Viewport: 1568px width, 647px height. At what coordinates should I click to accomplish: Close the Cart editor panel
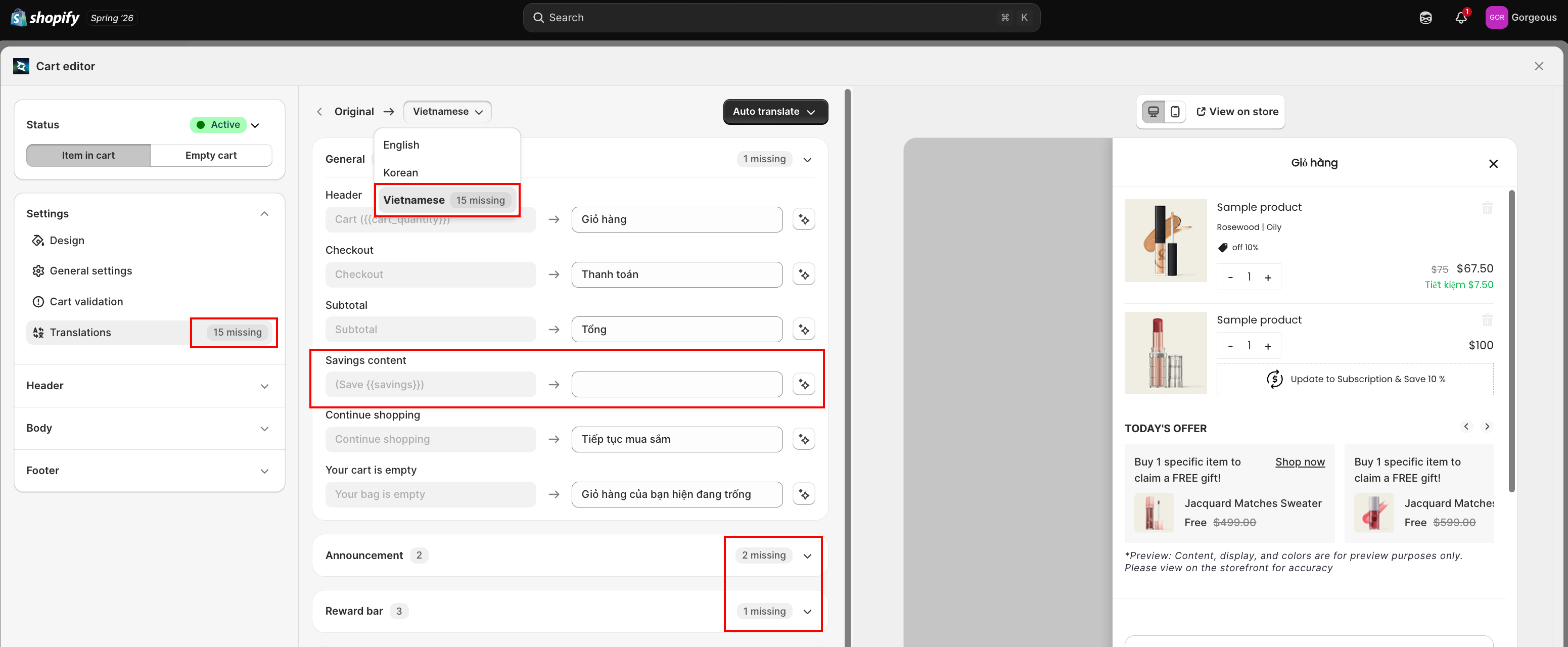coord(1539,66)
